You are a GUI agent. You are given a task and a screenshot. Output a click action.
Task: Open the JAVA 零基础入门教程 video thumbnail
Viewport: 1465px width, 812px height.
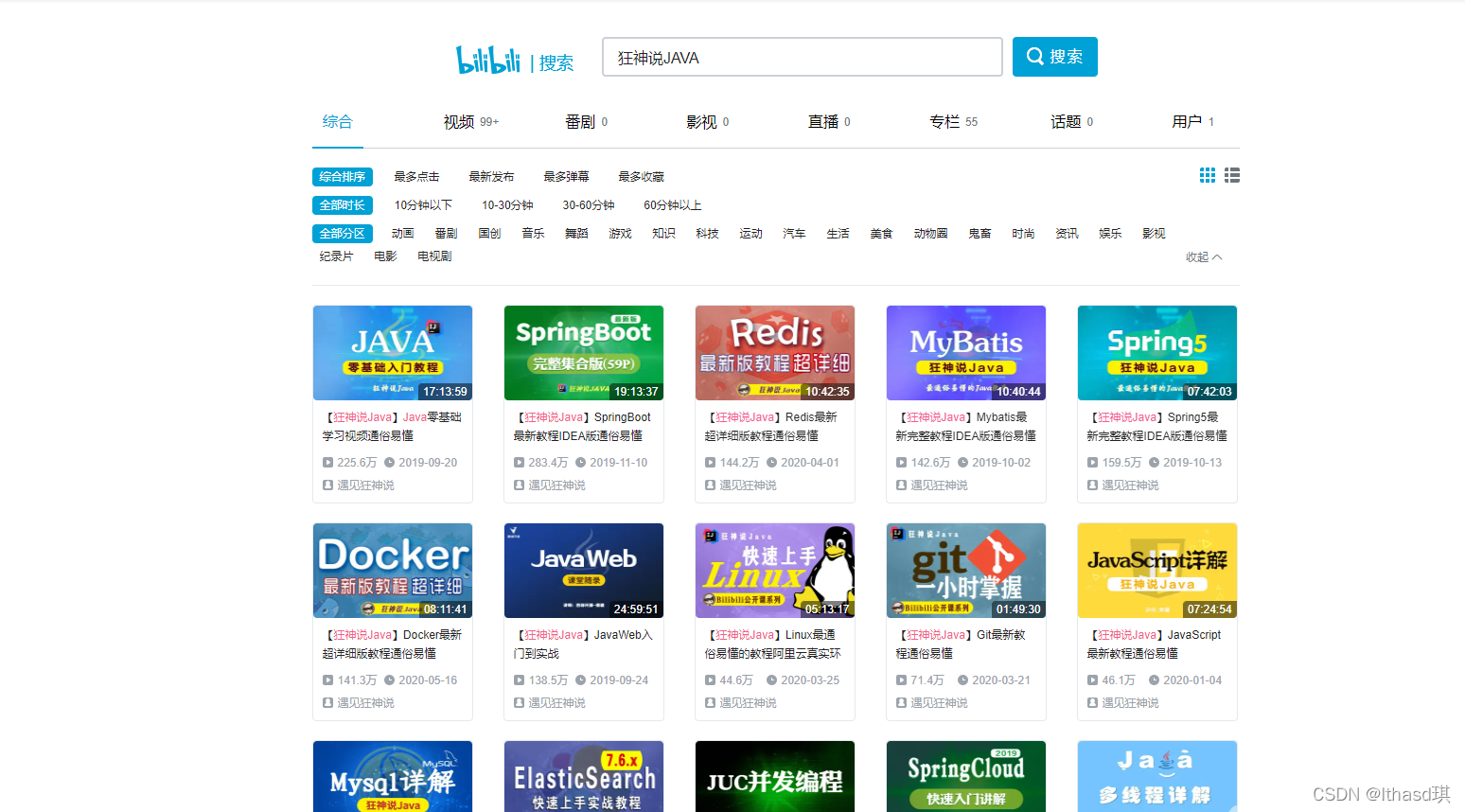(x=393, y=353)
